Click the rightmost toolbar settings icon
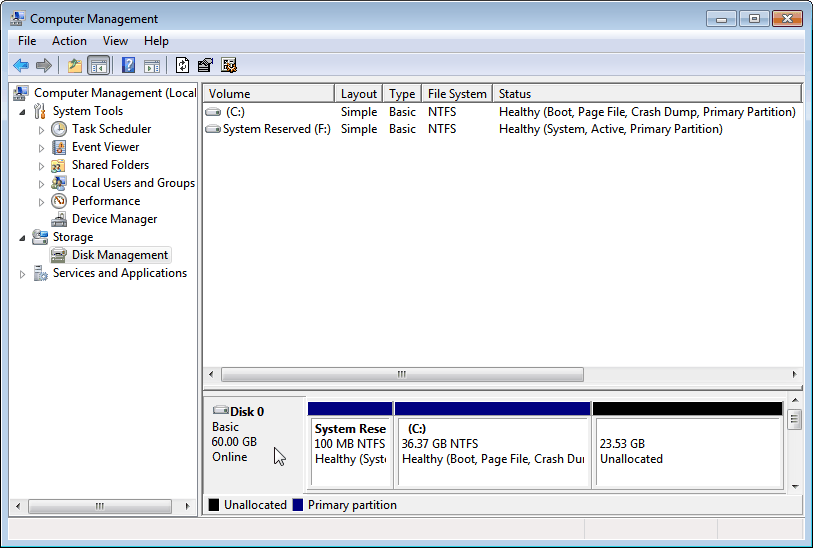813x548 pixels. (229, 65)
